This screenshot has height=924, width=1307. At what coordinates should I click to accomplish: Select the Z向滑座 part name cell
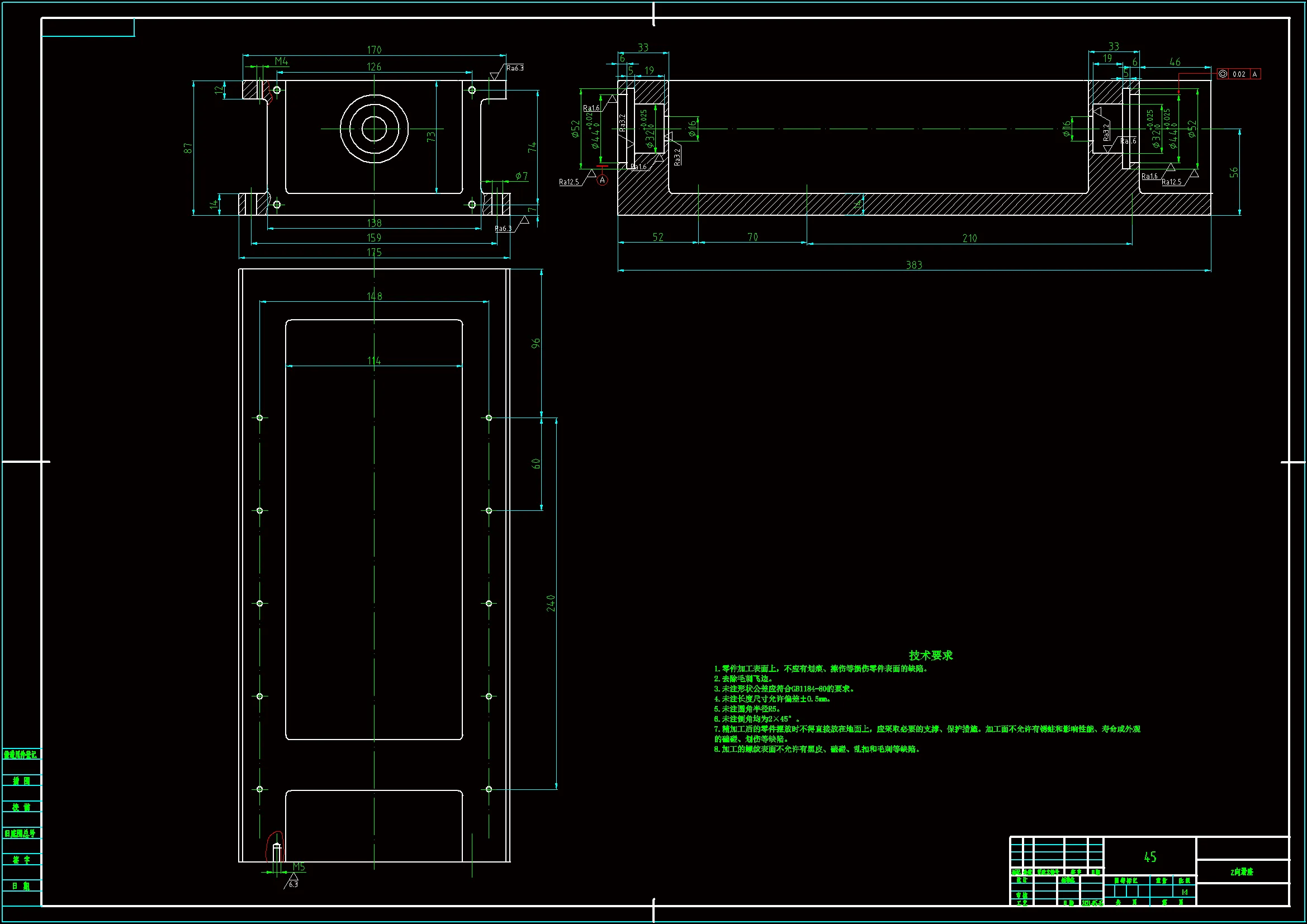[1242, 872]
